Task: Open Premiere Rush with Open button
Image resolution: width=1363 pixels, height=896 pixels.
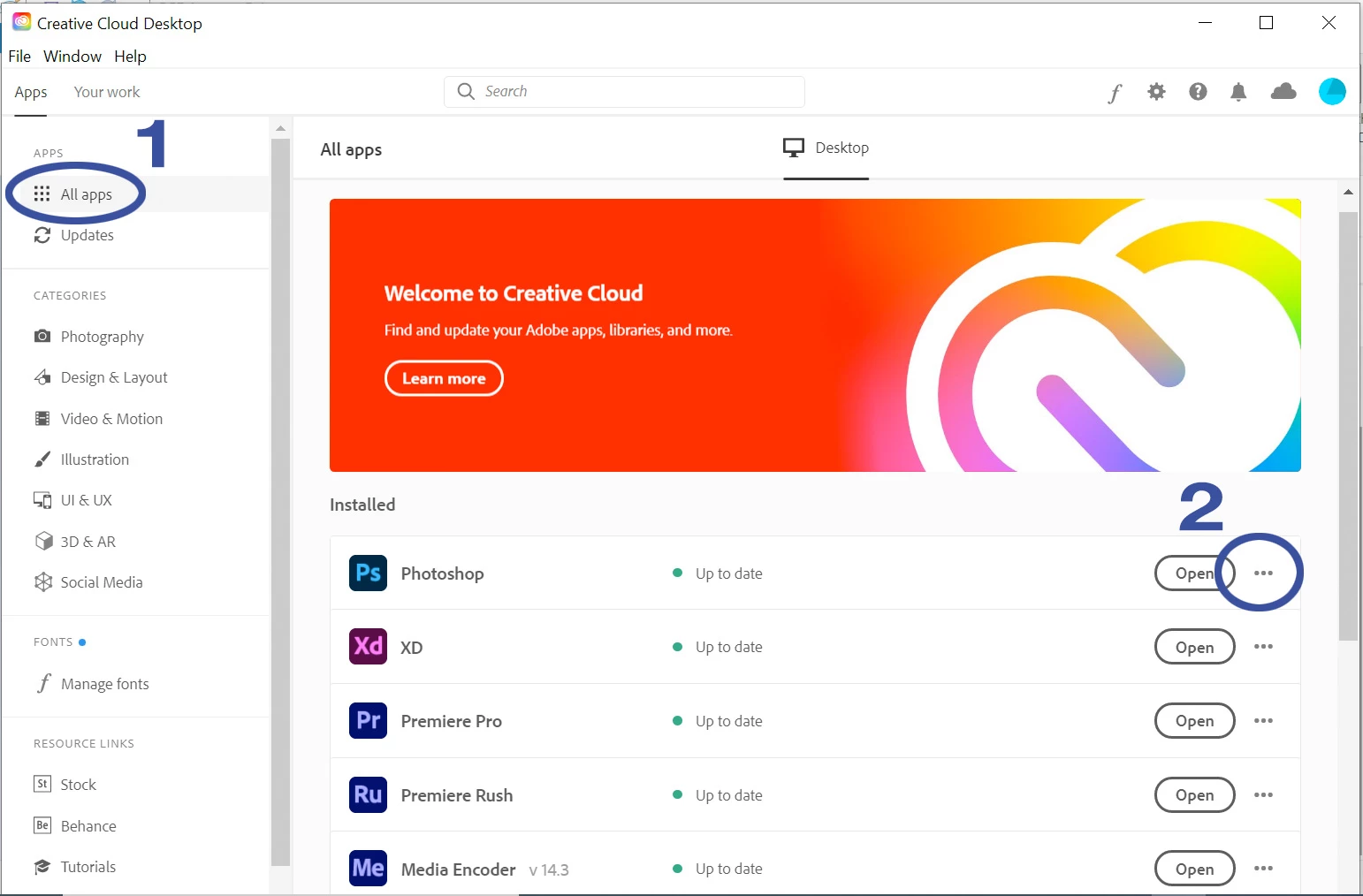Action: point(1194,795)
